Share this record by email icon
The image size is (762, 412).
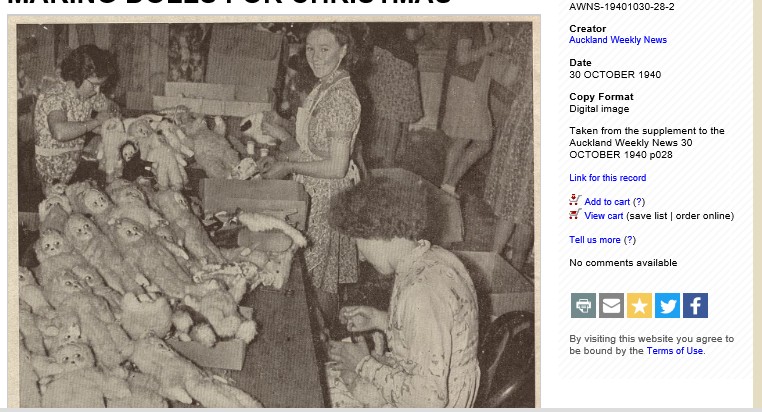pos(611,306)
